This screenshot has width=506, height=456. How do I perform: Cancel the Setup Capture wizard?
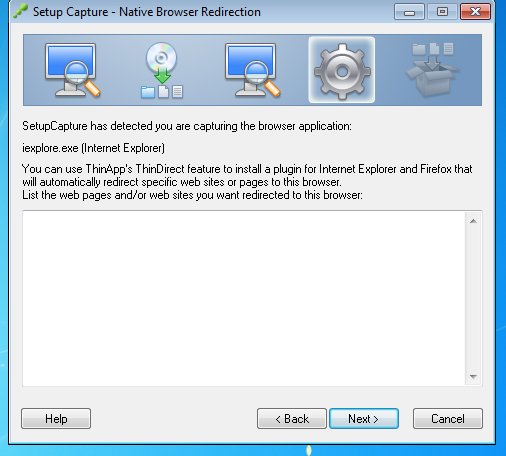(x=448, y=419)
